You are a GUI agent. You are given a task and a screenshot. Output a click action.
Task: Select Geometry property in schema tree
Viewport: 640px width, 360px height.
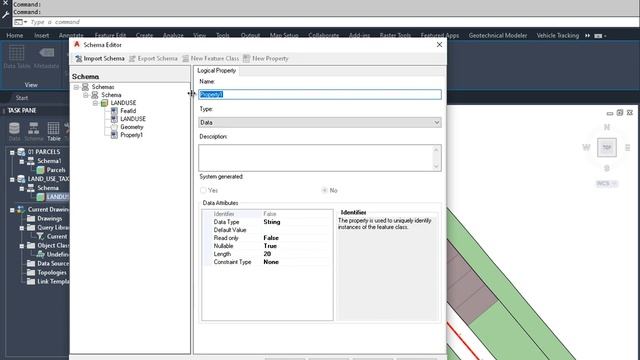(131, 127)
